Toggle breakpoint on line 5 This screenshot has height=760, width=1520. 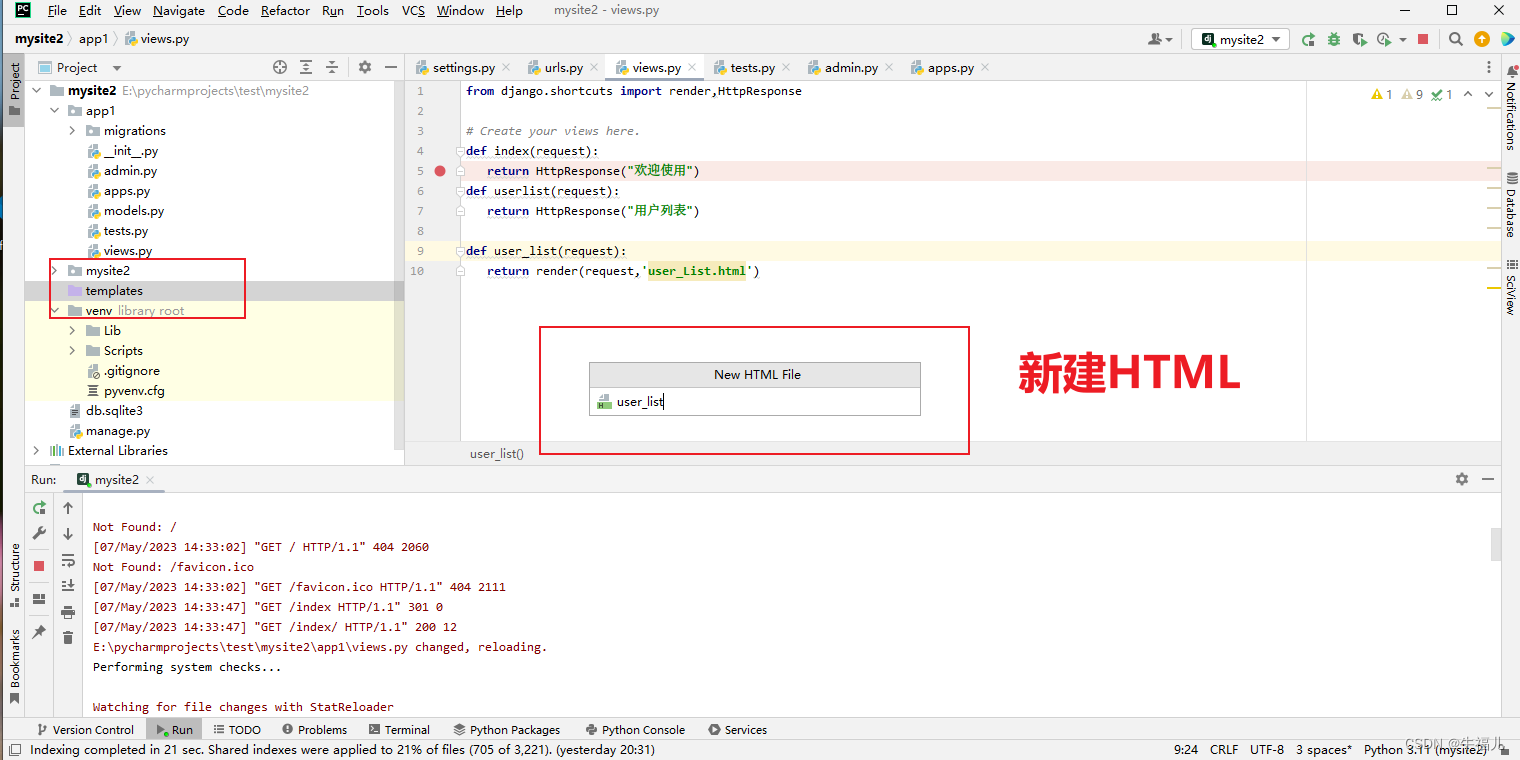click(x=440, y=171)
